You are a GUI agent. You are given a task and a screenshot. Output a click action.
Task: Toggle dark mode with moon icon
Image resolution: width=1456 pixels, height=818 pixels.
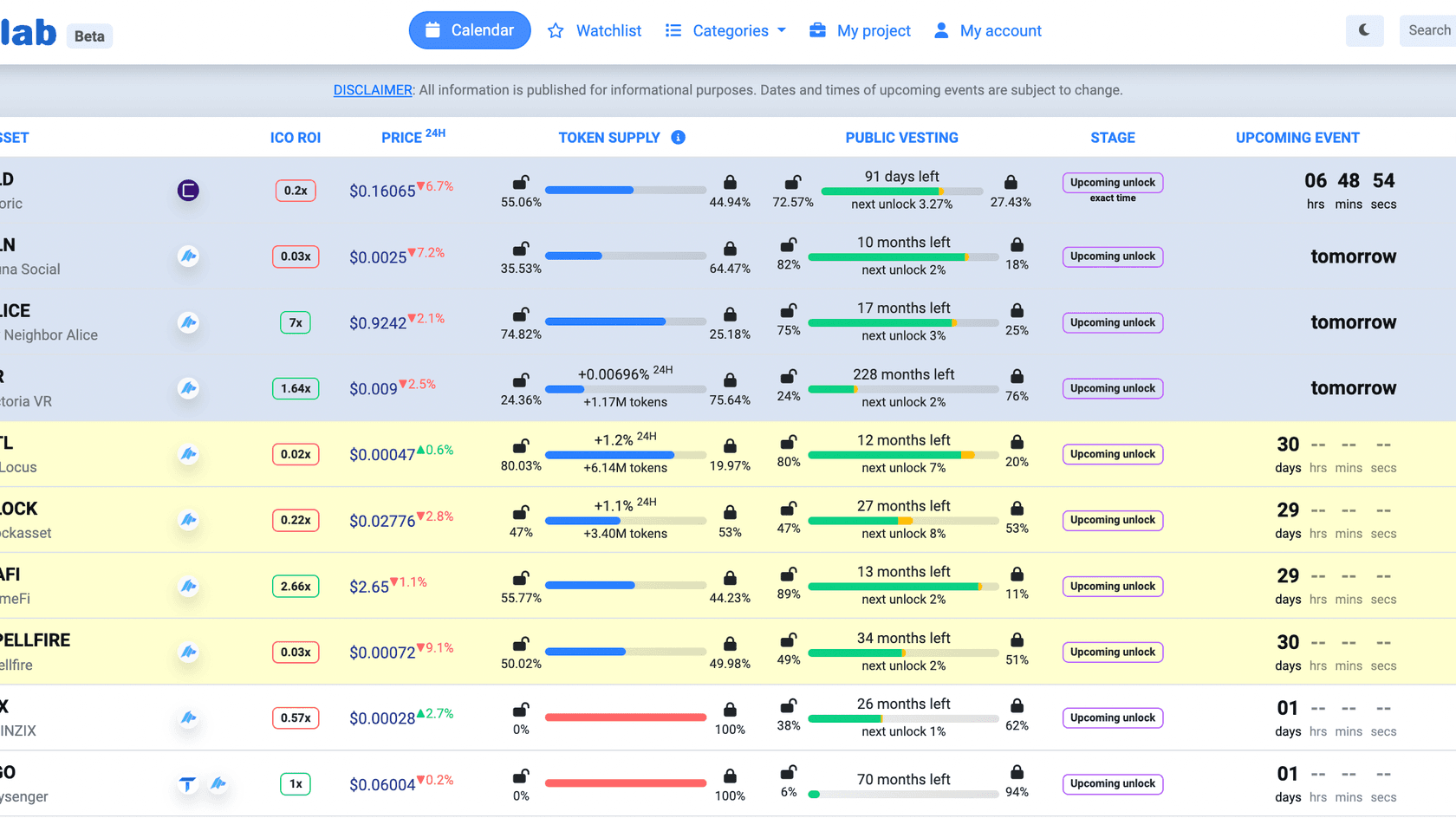click(x=1364, y=30)
